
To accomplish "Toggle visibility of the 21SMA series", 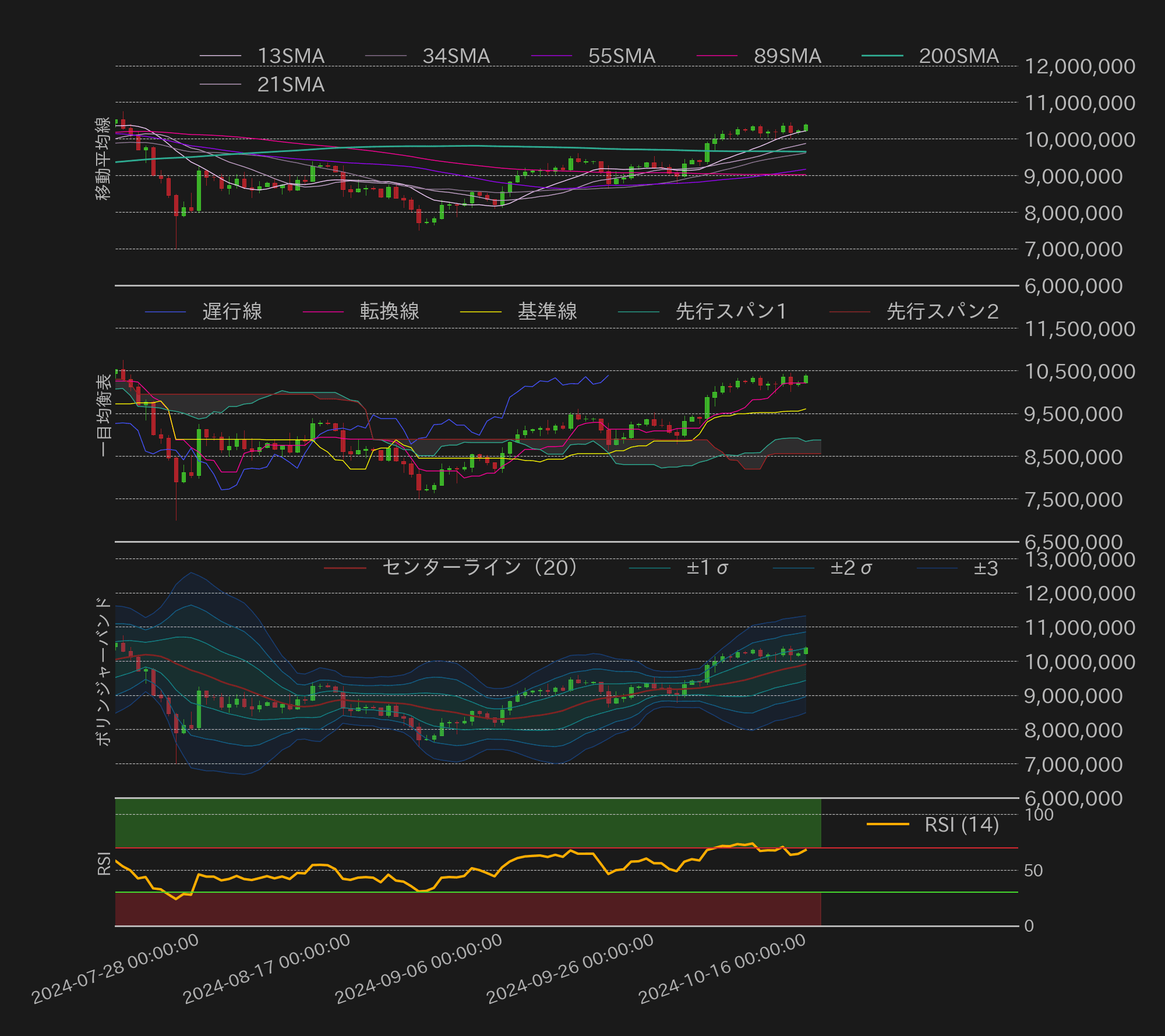I will tap(220, 85).
